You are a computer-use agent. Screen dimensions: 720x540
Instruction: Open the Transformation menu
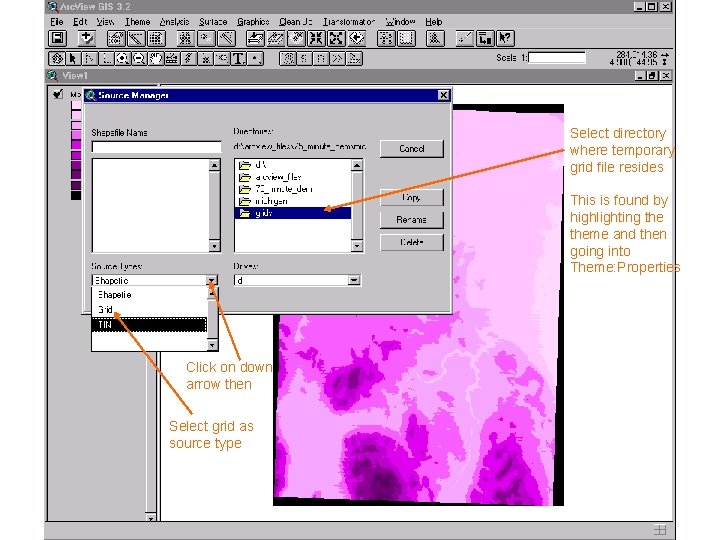tap(349, 22)
